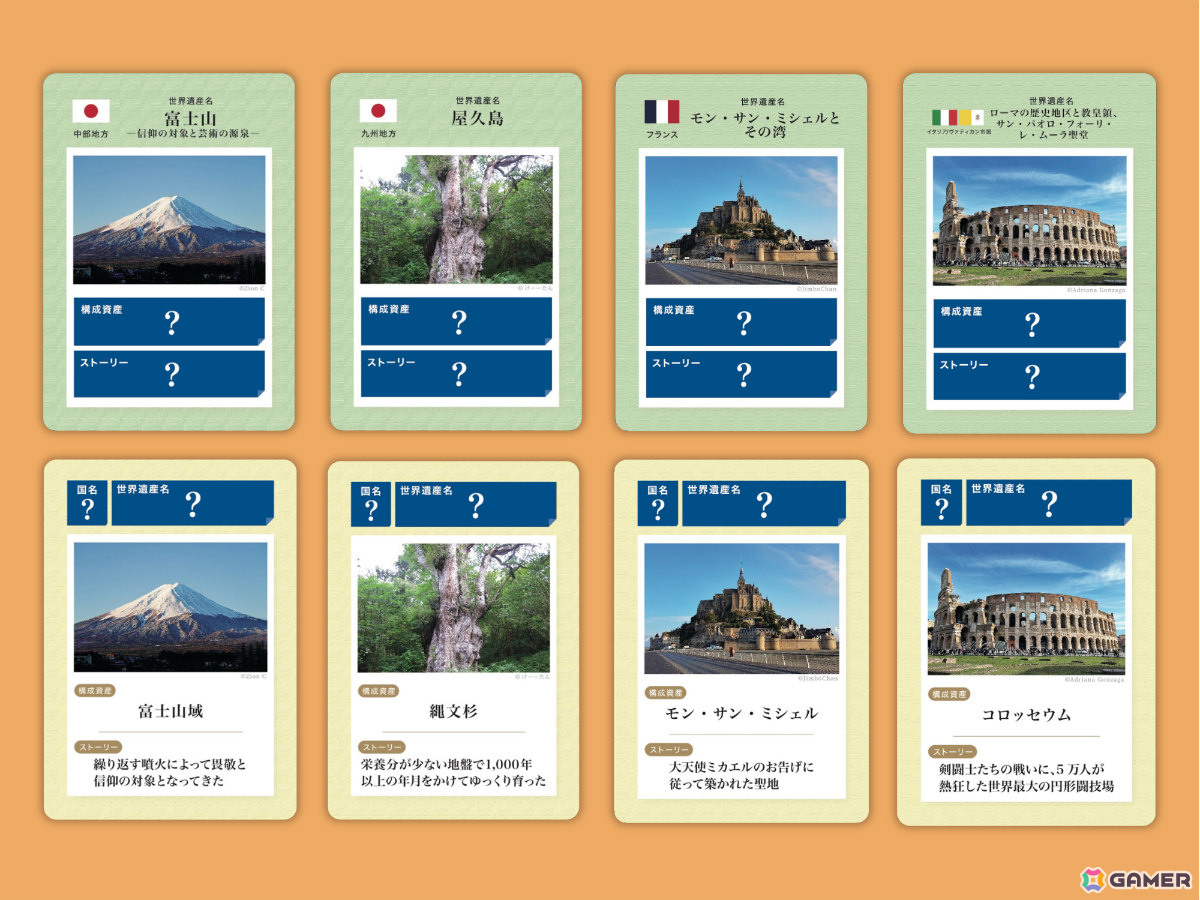Click the title ローマの歴史地区と教皇領
Viewport: 1200px width, 900px height.
coord(1050,114)
